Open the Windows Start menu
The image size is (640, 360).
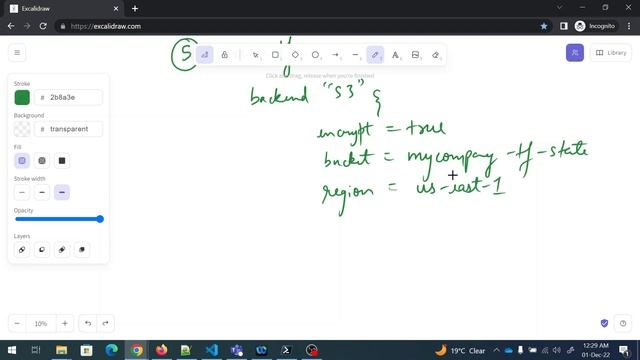(12, 350)
